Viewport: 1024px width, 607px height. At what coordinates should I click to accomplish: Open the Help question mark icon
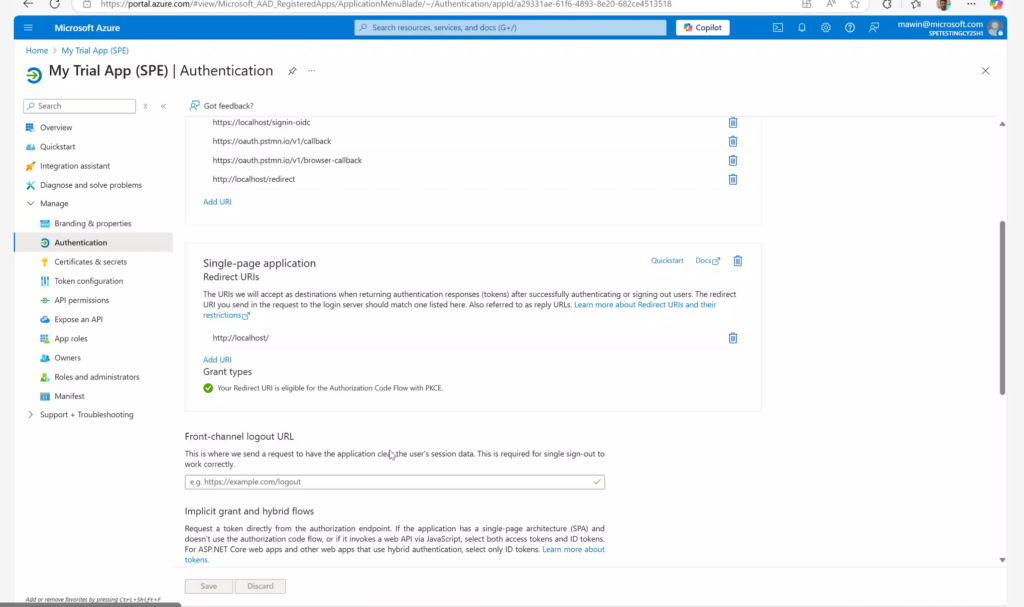pos(850,27)
